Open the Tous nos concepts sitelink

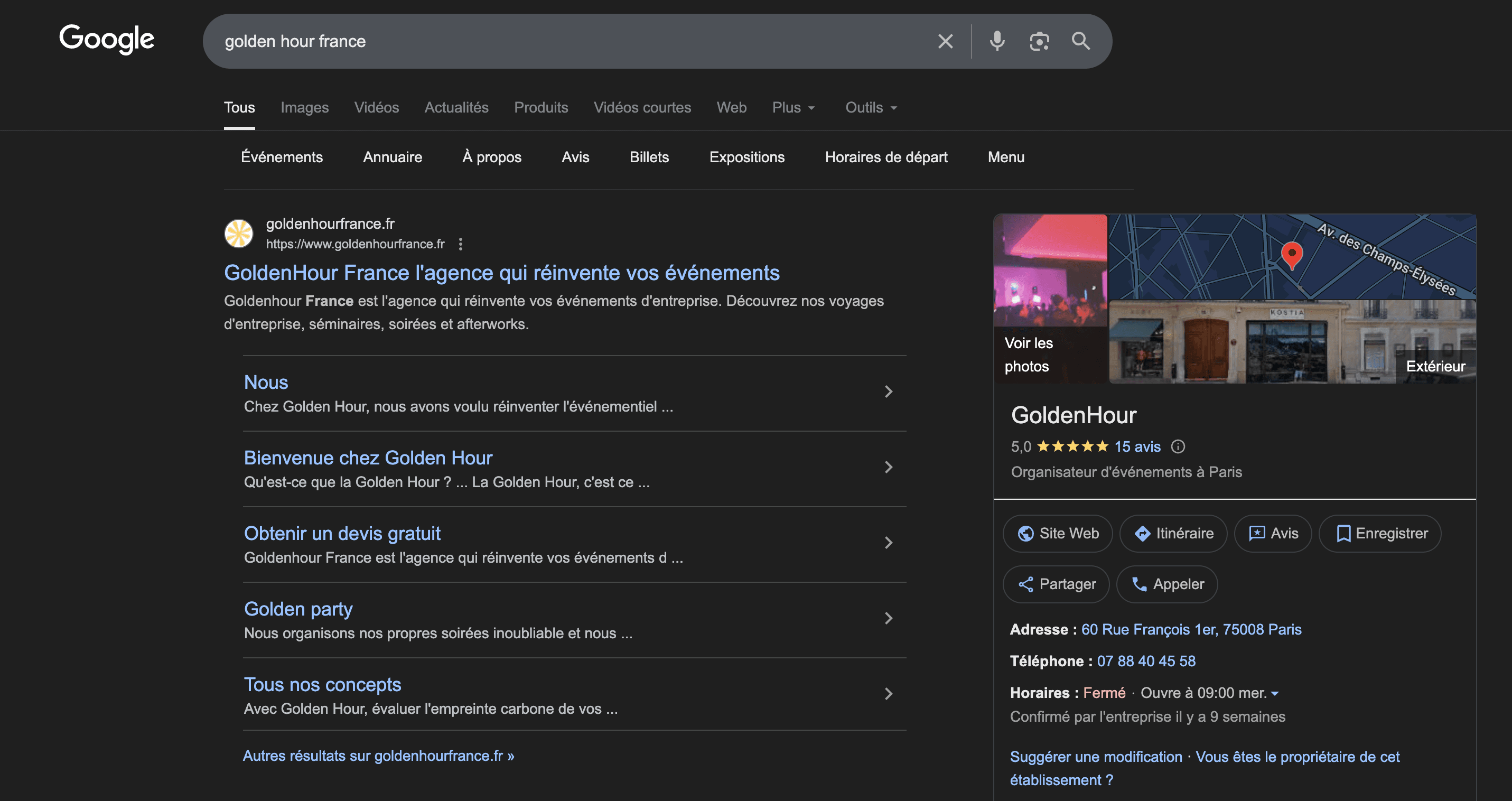[322, 685]
